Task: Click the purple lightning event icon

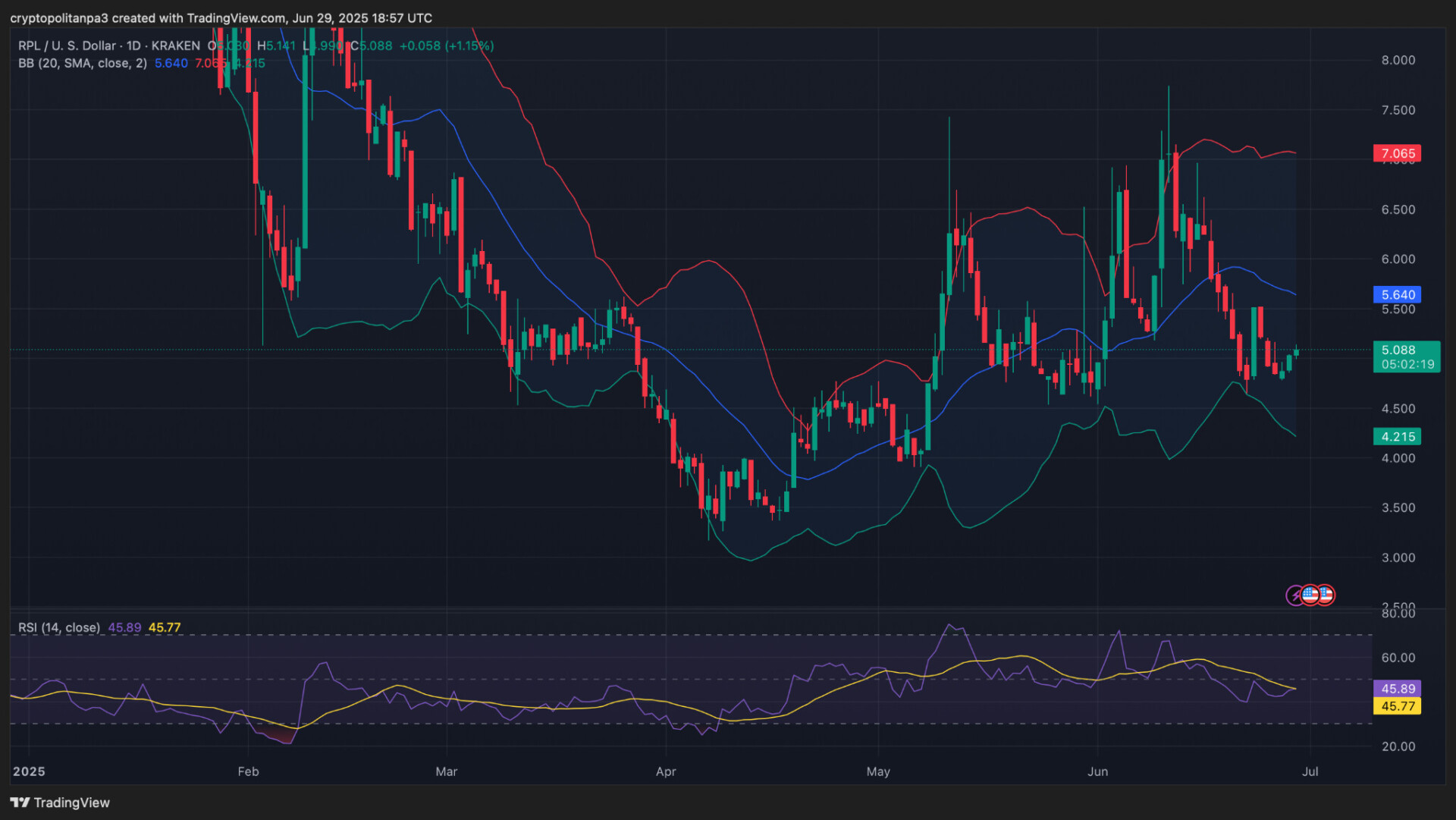Action: (x=1295, y=595)
